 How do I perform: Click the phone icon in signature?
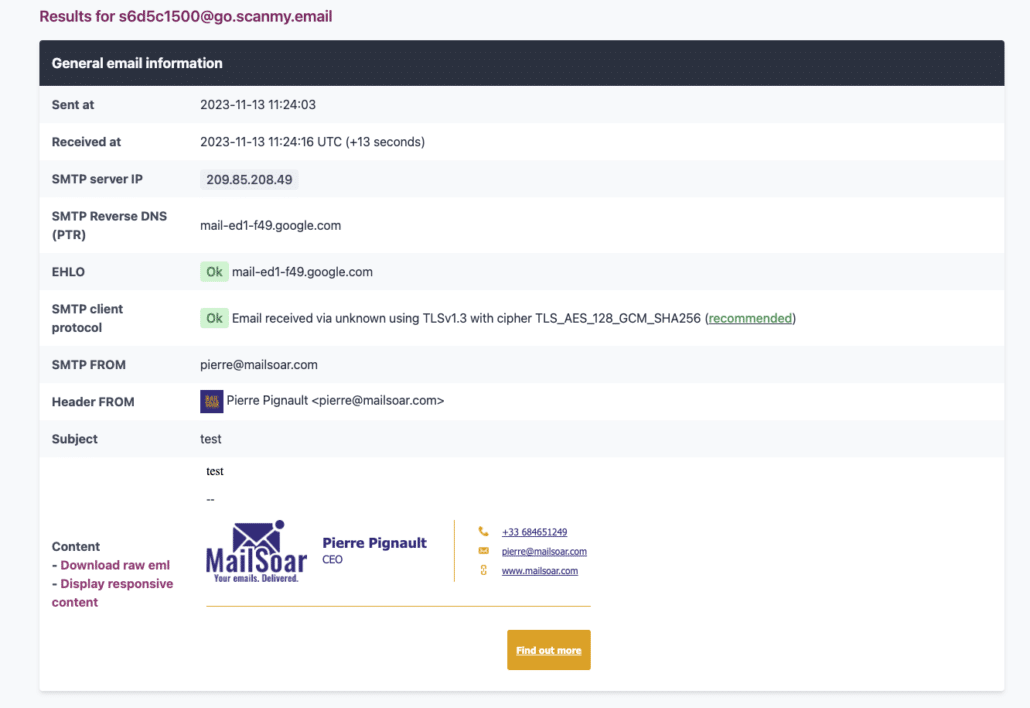[x=483, y=531]
